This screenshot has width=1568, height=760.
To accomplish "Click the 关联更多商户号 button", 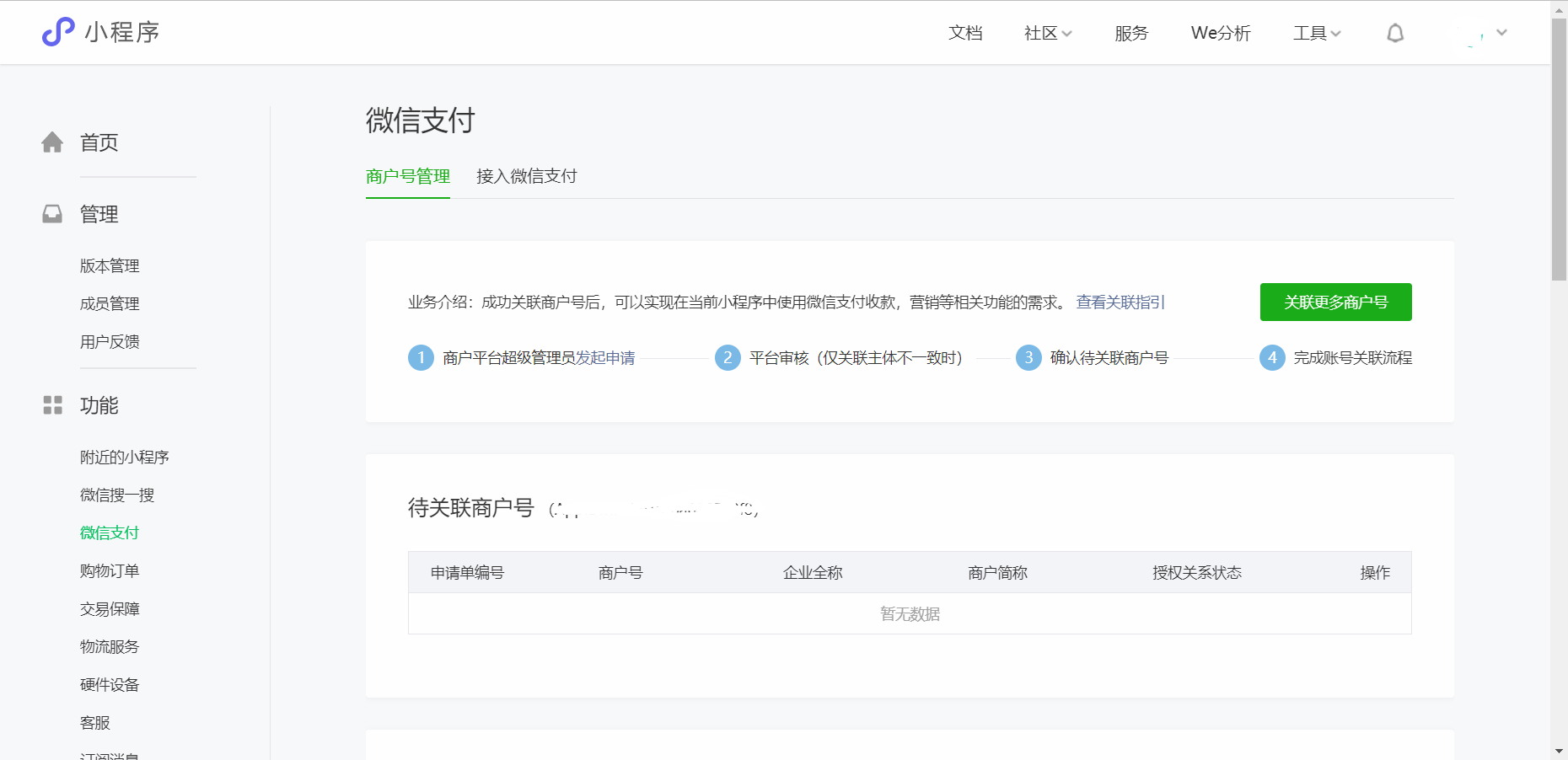I will click(x=1335, y=302).
